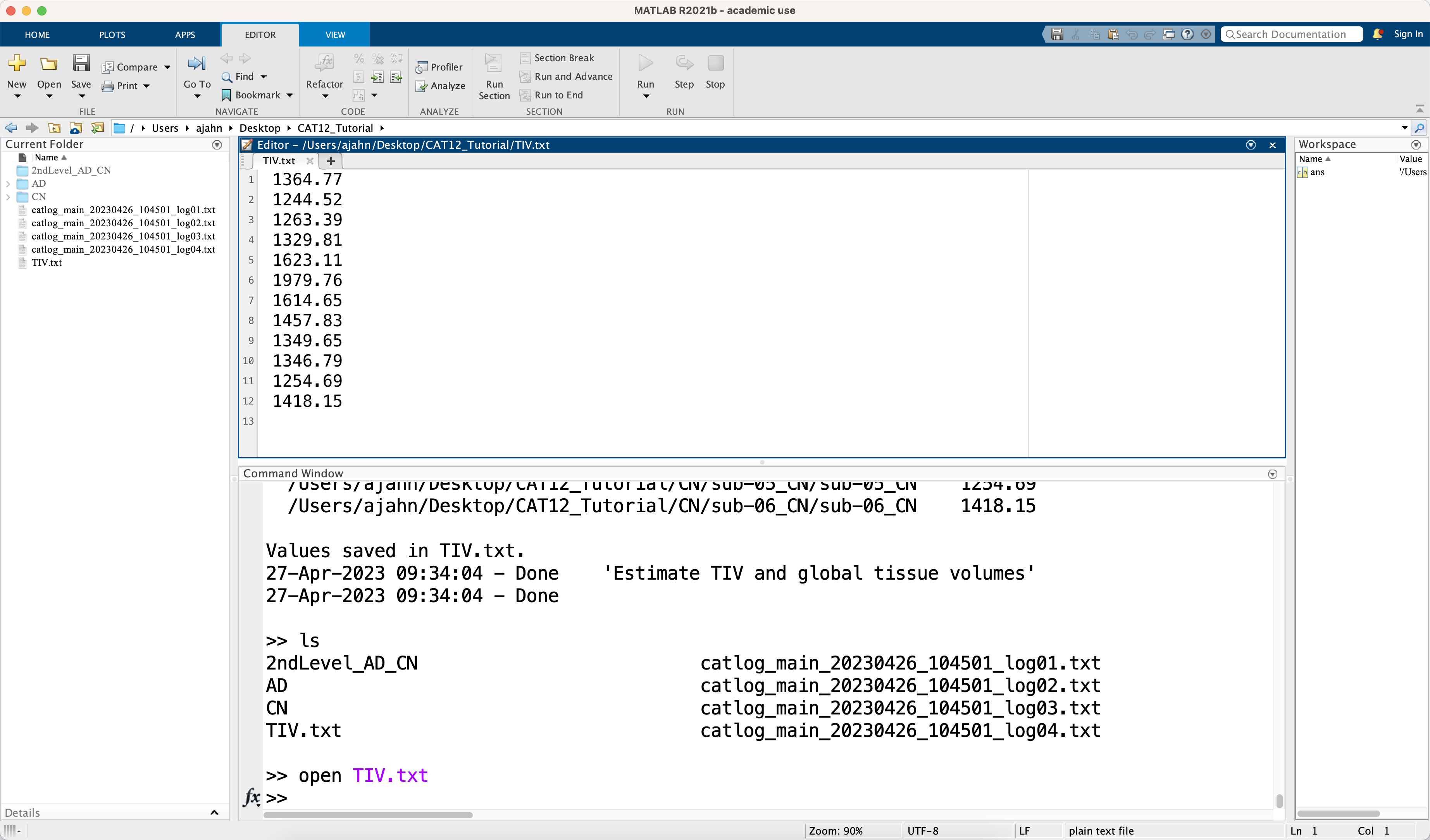Click the Refactor fx icon
Image resolution: width=1430 pixels, height=840 pixels.
(324, 63)
